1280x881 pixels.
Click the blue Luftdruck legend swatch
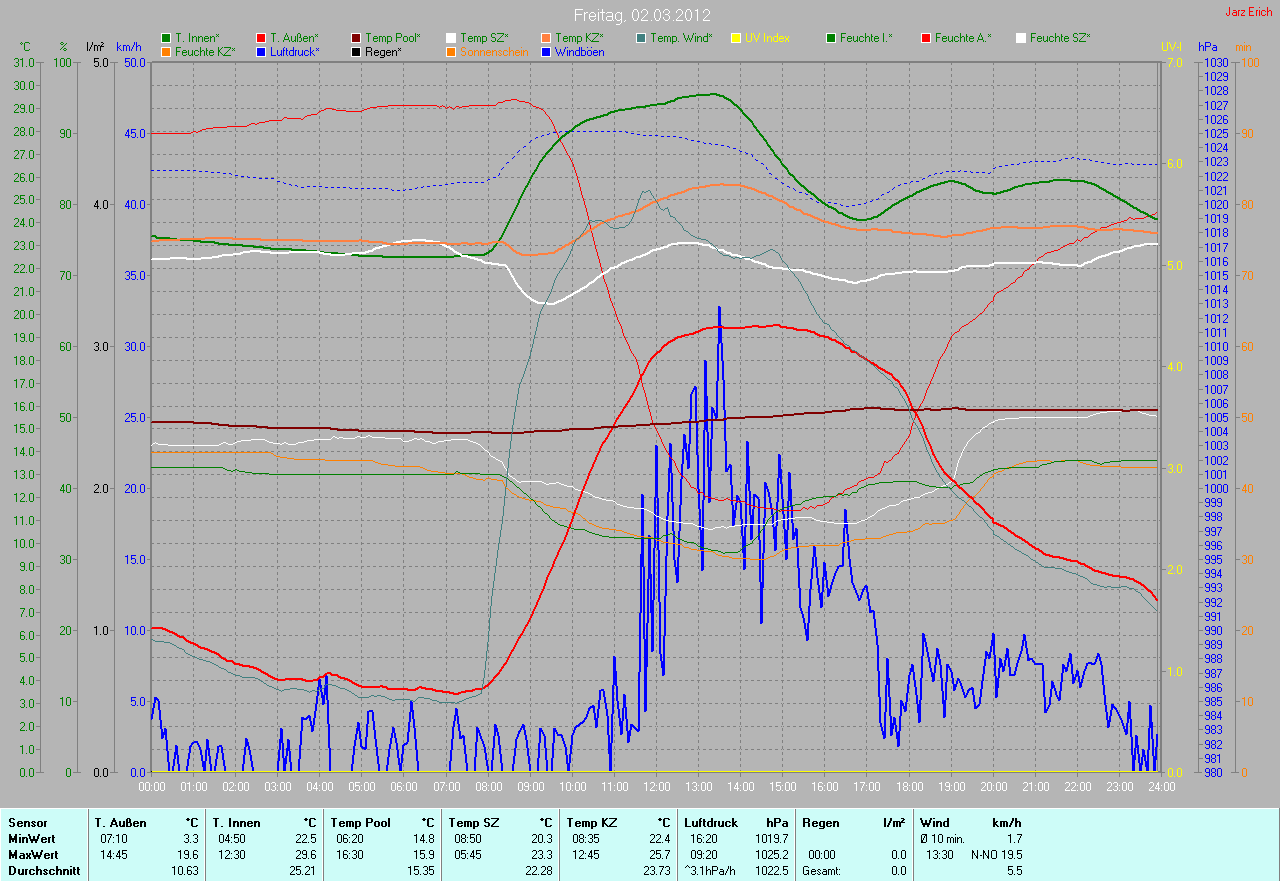pos(261,52)
